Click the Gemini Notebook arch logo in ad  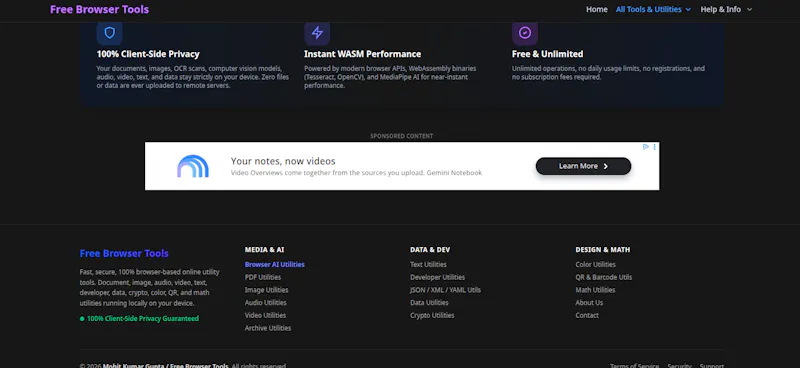tap(193, 166)
